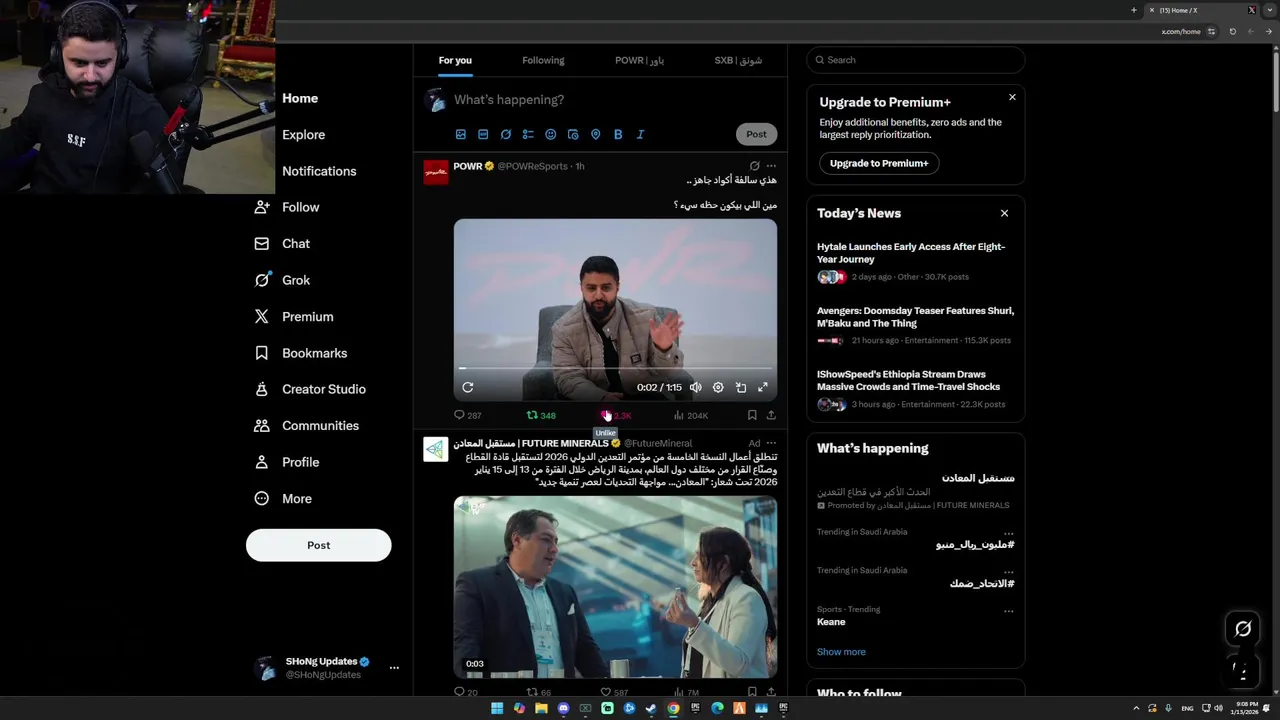Open the GIF picker in composer
This screenshot has width=1280, height=720.
pyautogui.click(x=483, y=134)
